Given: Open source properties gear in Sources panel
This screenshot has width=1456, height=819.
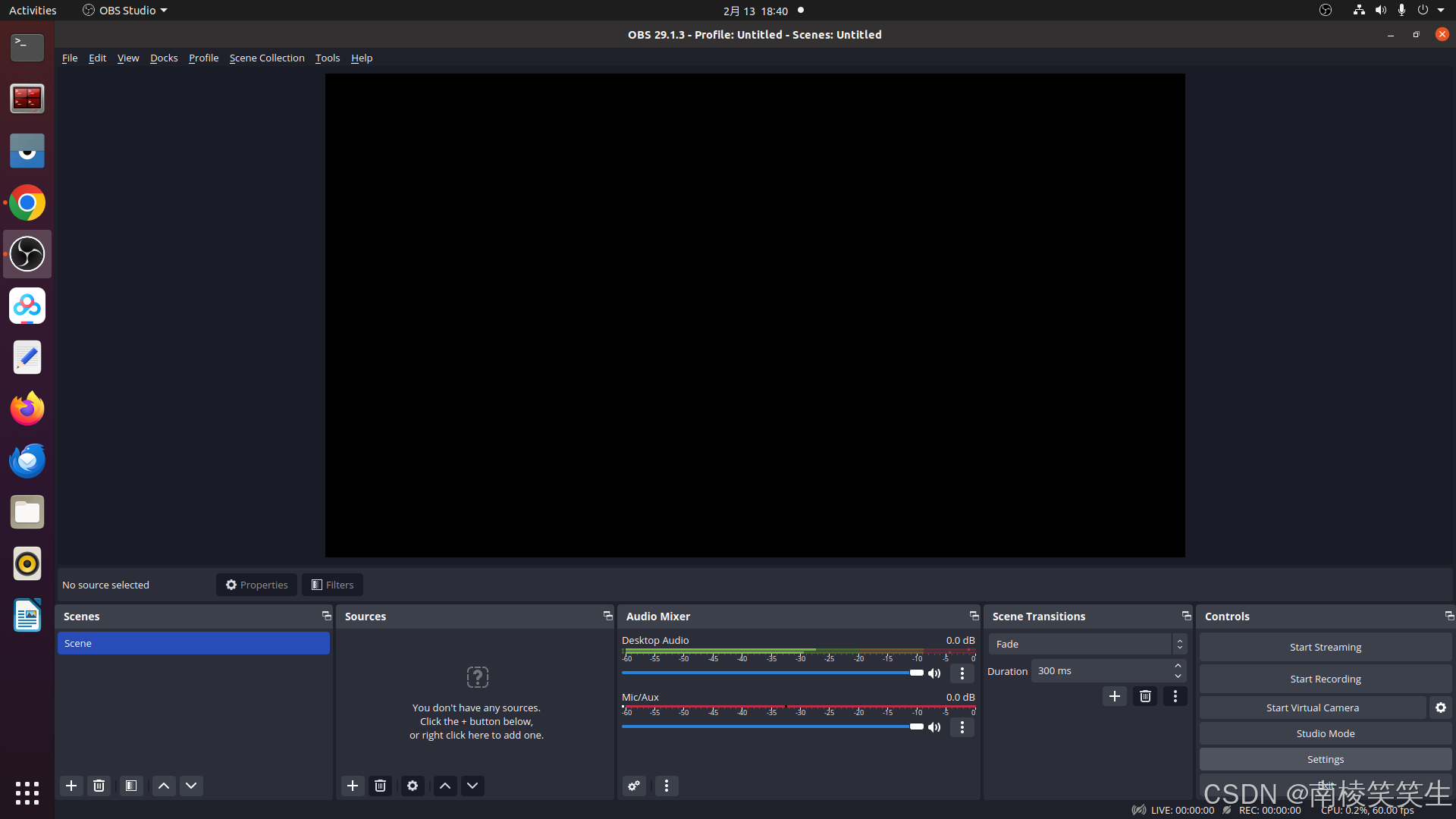Looking at the screenshot, I should tap(413, 786).
